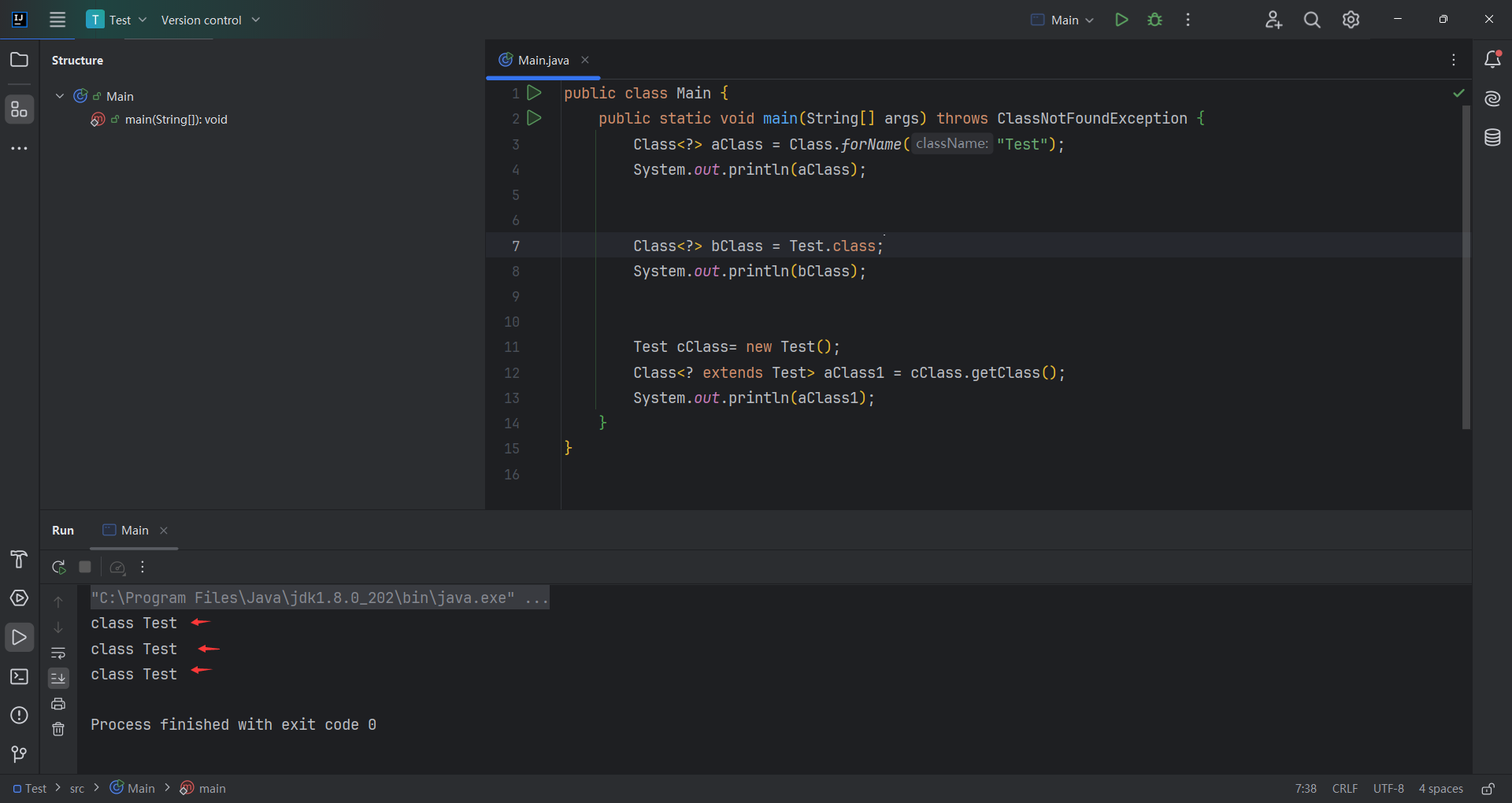Open the Build hammer tool window

[x=20, y=559]
